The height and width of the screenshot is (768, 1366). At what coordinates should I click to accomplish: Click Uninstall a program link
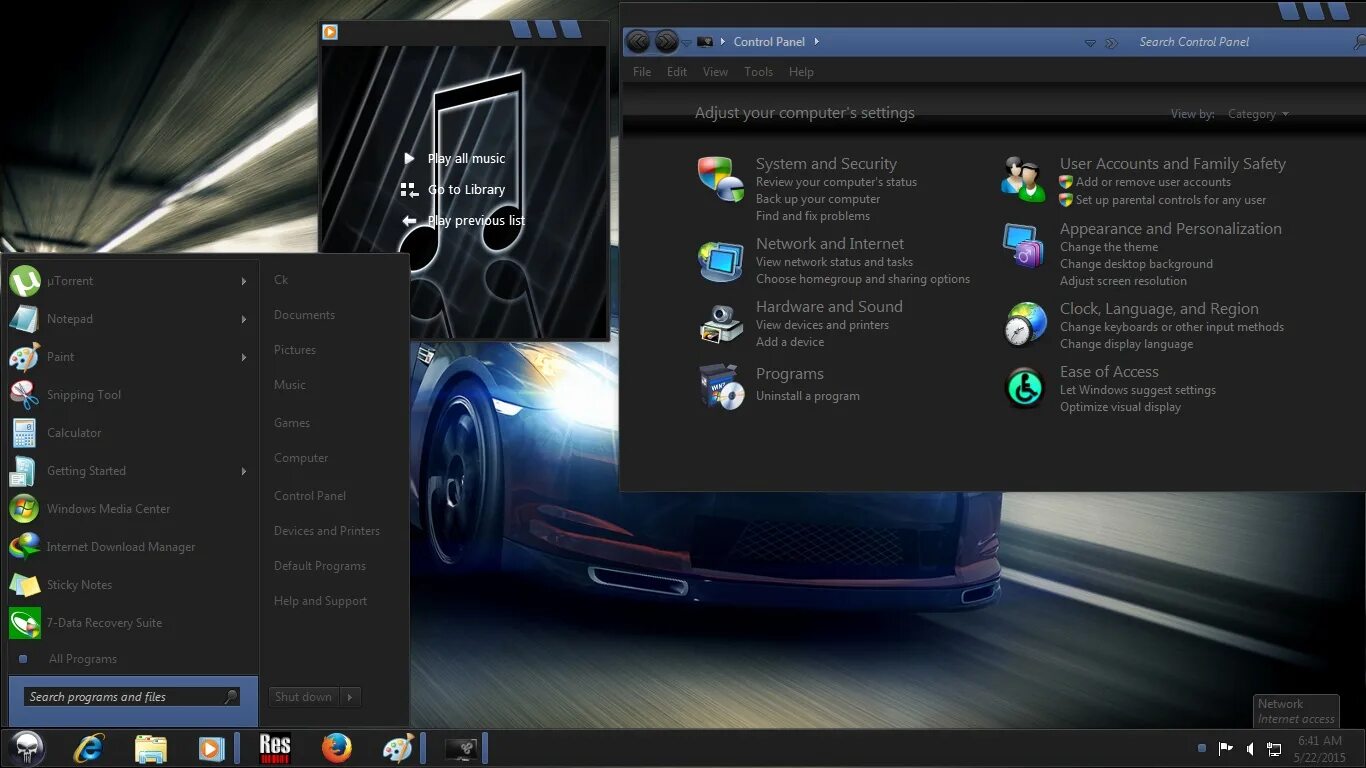(808, 396)
